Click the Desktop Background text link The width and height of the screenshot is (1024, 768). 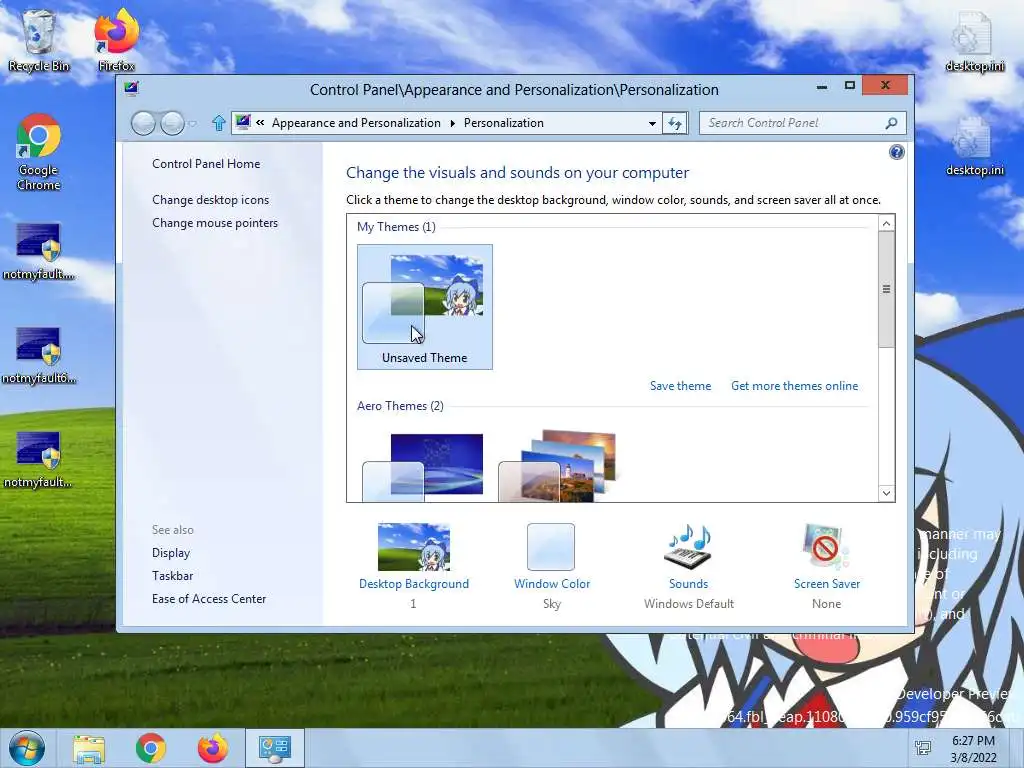point(414,584)
